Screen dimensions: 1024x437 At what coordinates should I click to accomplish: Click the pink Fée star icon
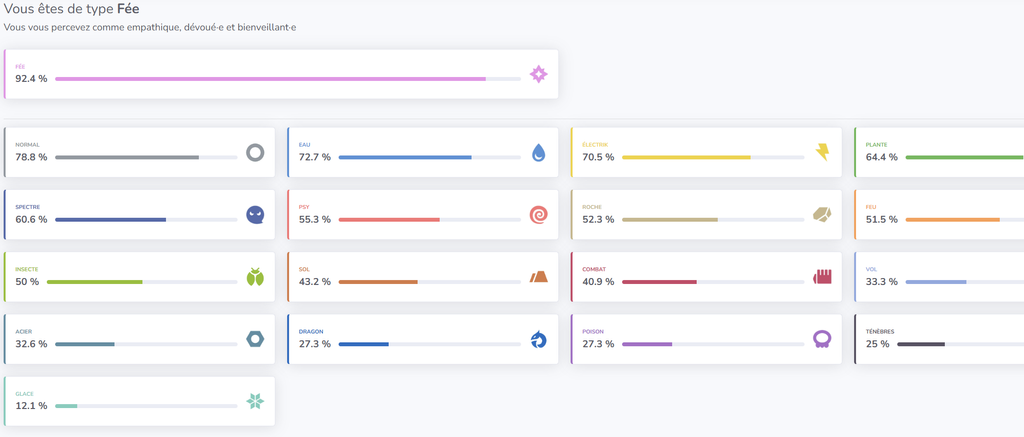tap(538, 74)
